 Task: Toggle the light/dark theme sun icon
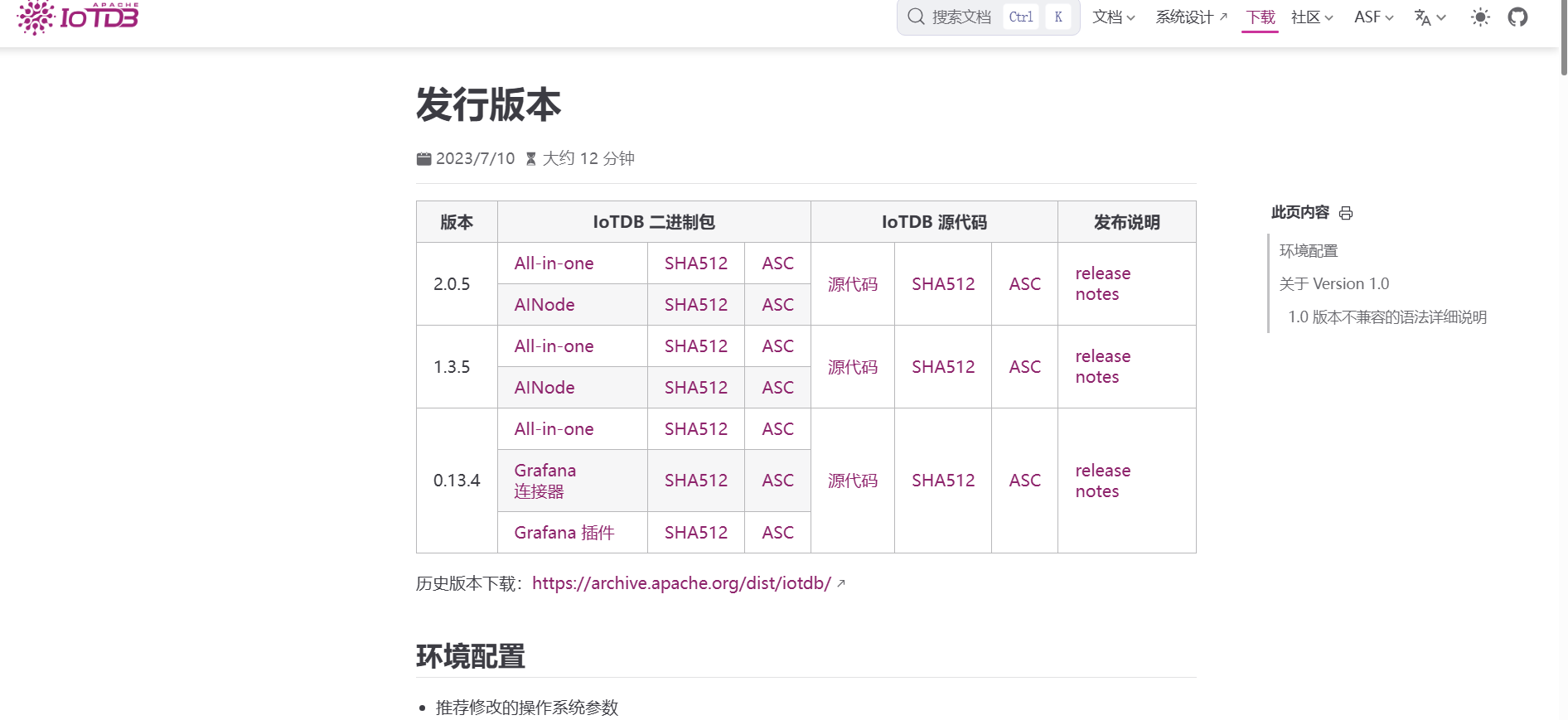[1480, 17]
